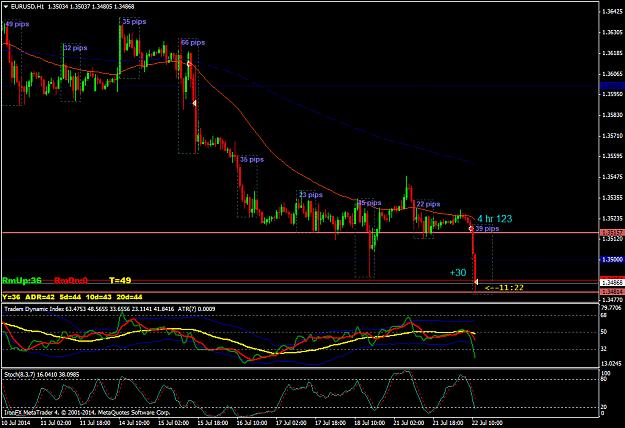Viewport: 625px width, 428px height.
Task: Click the '17 Jul 02:00' time label
Action: click(x=291, y=423)
